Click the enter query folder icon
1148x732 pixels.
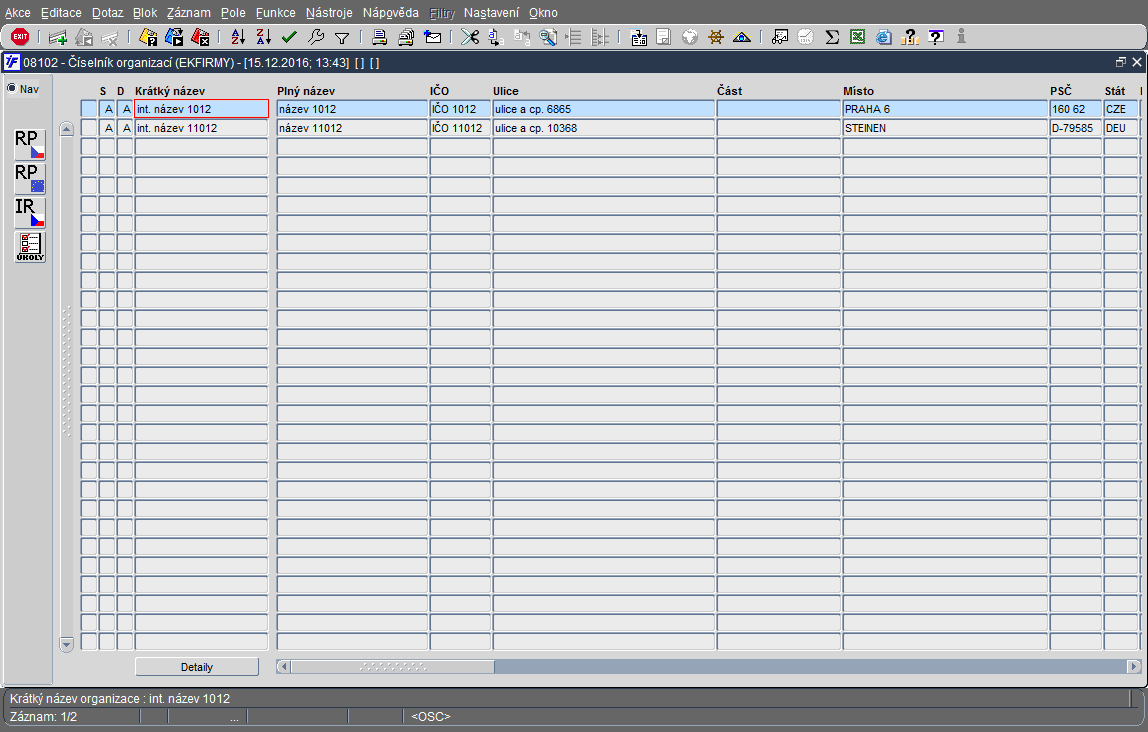(x=148, y=37)
